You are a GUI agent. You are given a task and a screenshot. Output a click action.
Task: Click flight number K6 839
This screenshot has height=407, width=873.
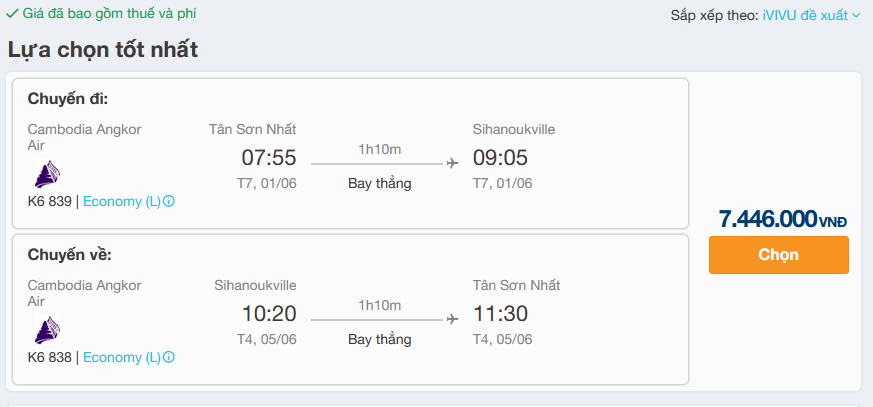[50, 202]
